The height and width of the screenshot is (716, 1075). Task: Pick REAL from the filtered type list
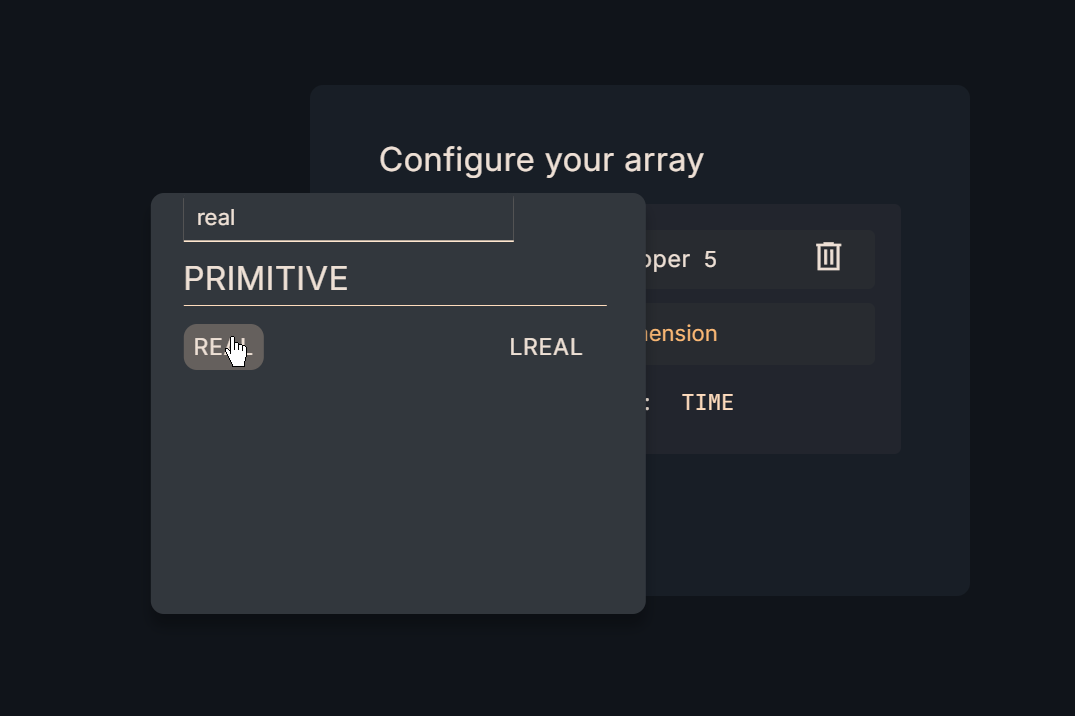(223, 347)
